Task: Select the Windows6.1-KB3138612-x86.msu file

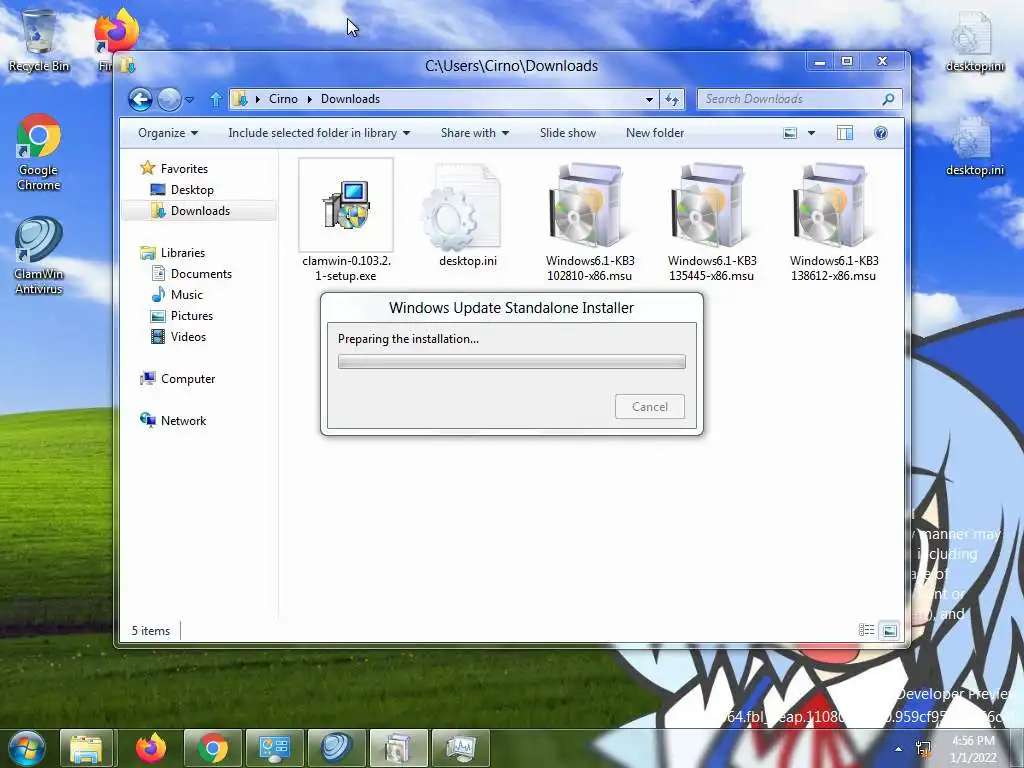Action: (834, 221)
